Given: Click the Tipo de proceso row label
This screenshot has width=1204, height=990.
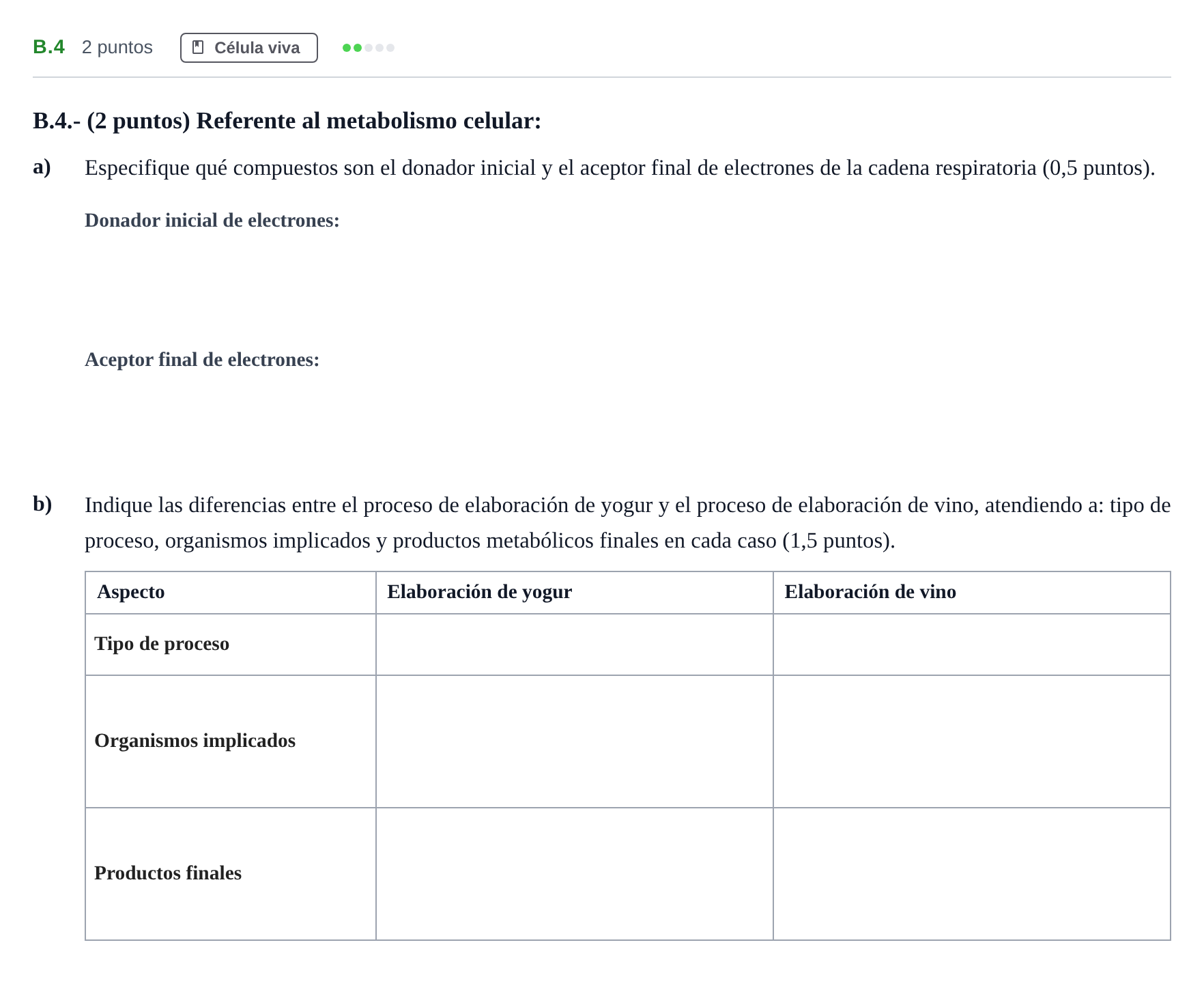Looking at the screenshot, I should tap(162, 644).
